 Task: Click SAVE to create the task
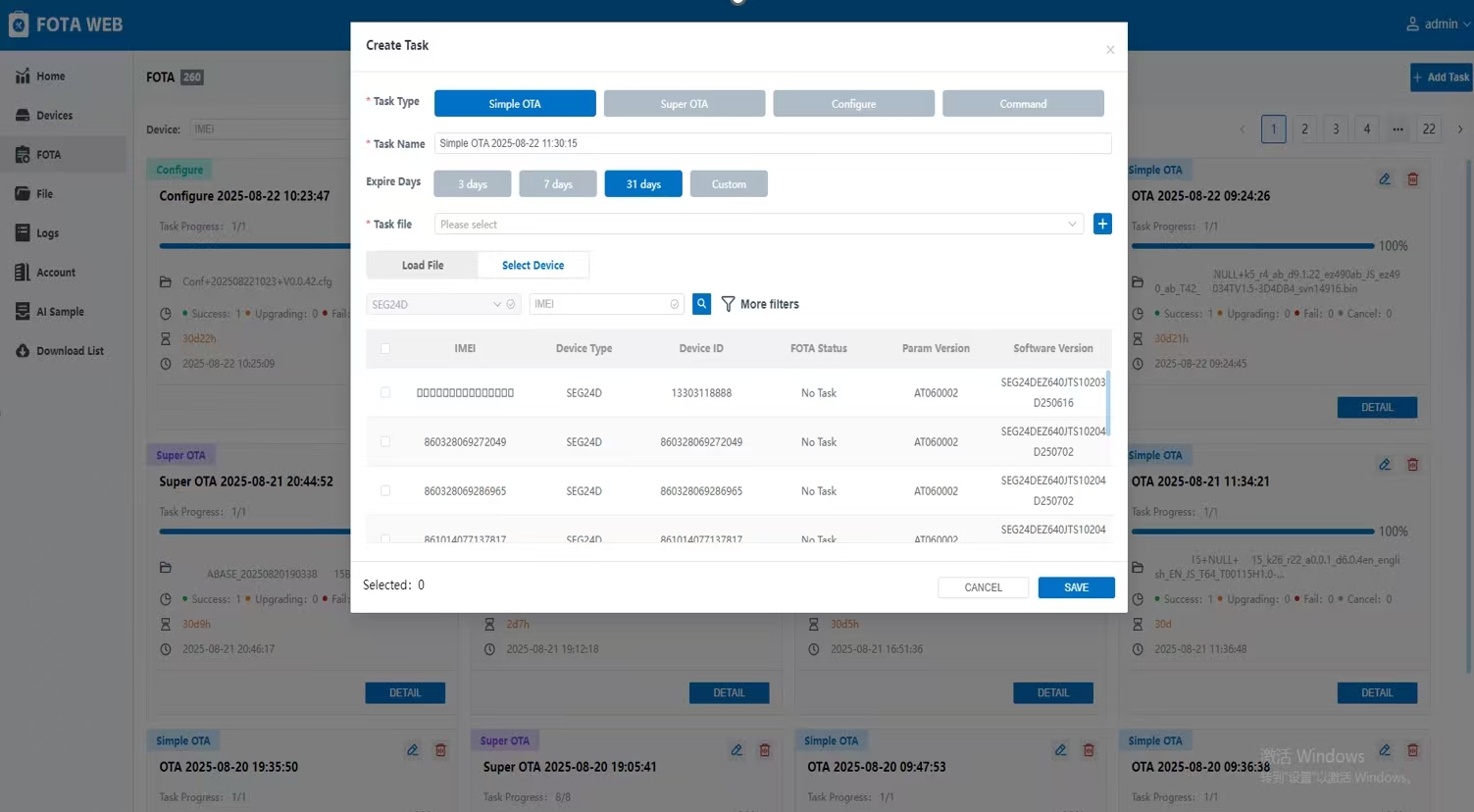tap(1076, 587)
